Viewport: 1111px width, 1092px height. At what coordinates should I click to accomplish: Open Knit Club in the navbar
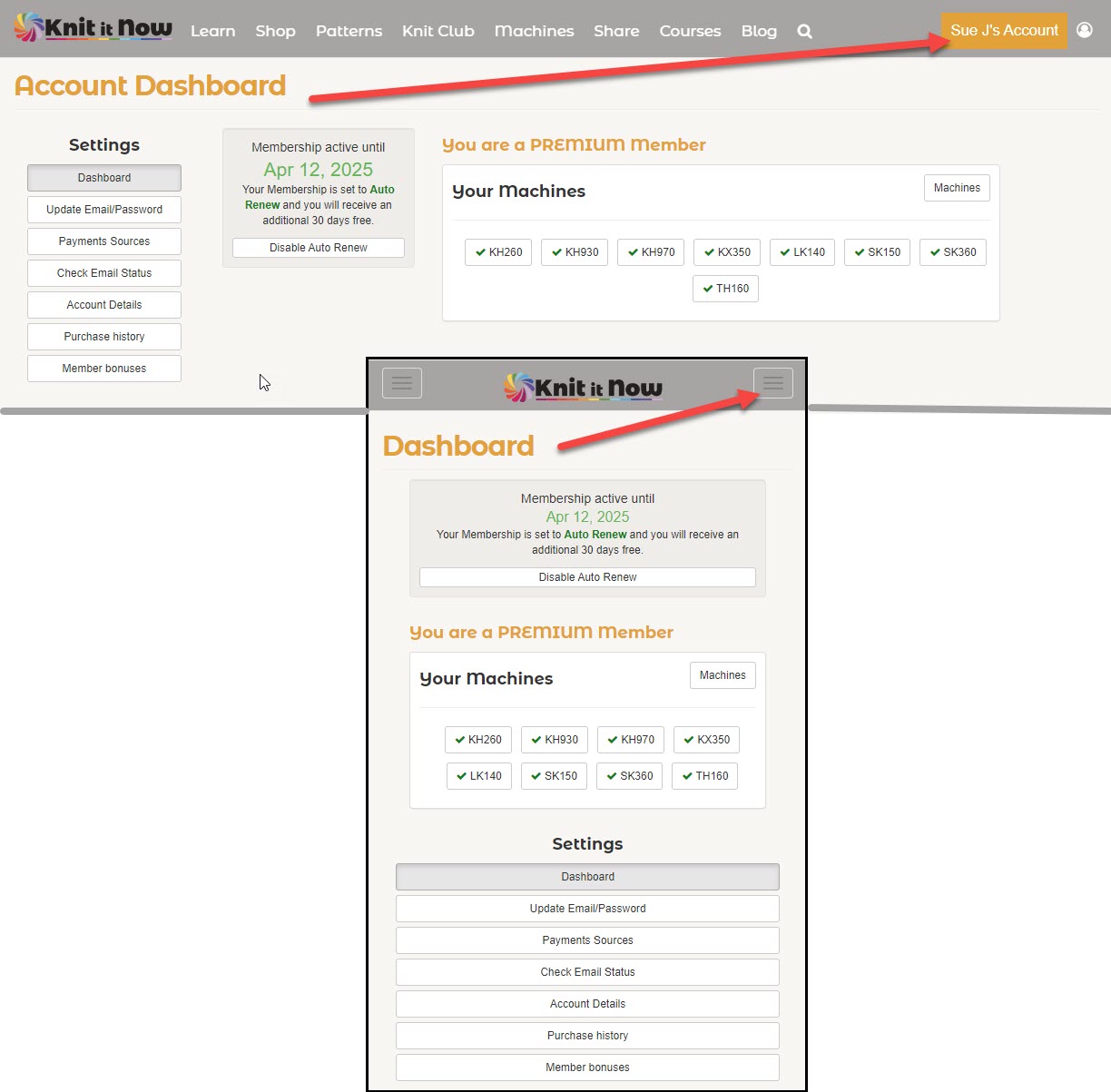point(438,31)
